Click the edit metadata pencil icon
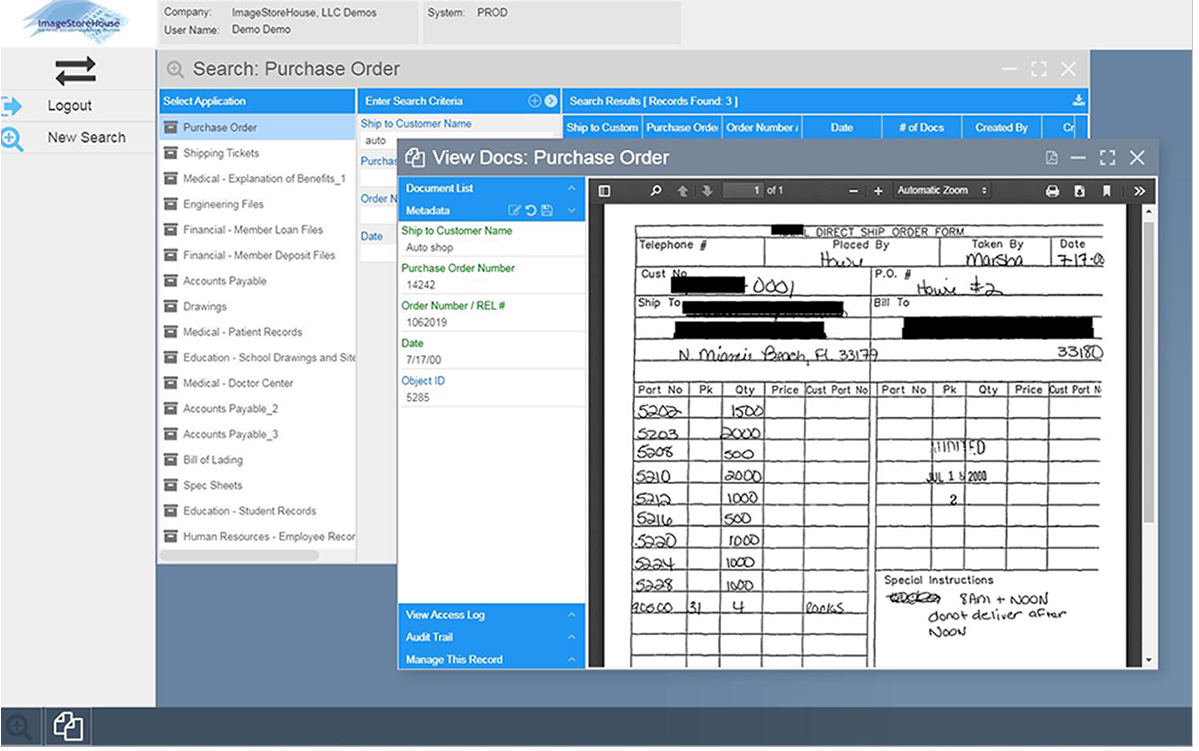 tap(514, 210)
